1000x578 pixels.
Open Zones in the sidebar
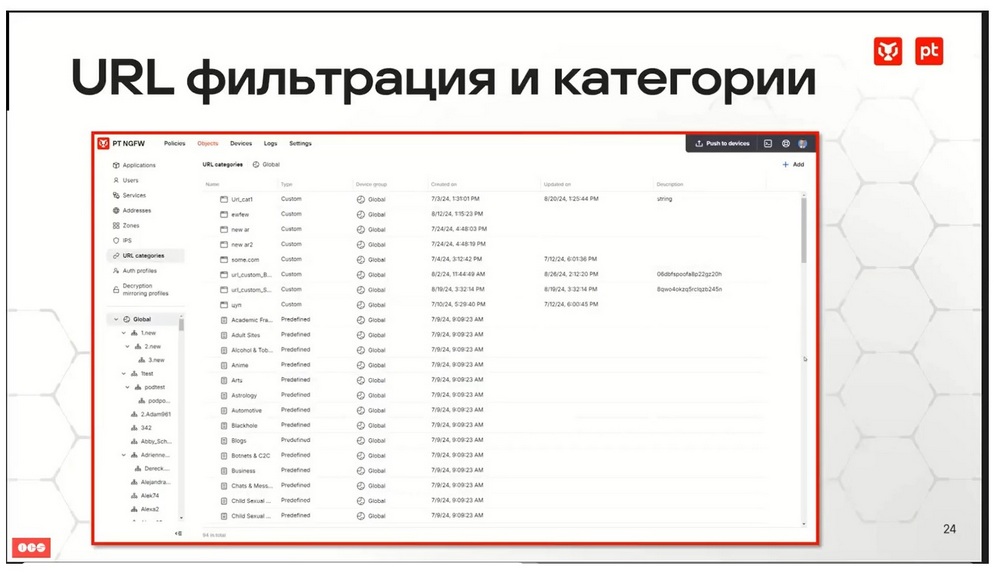(126, 226)
